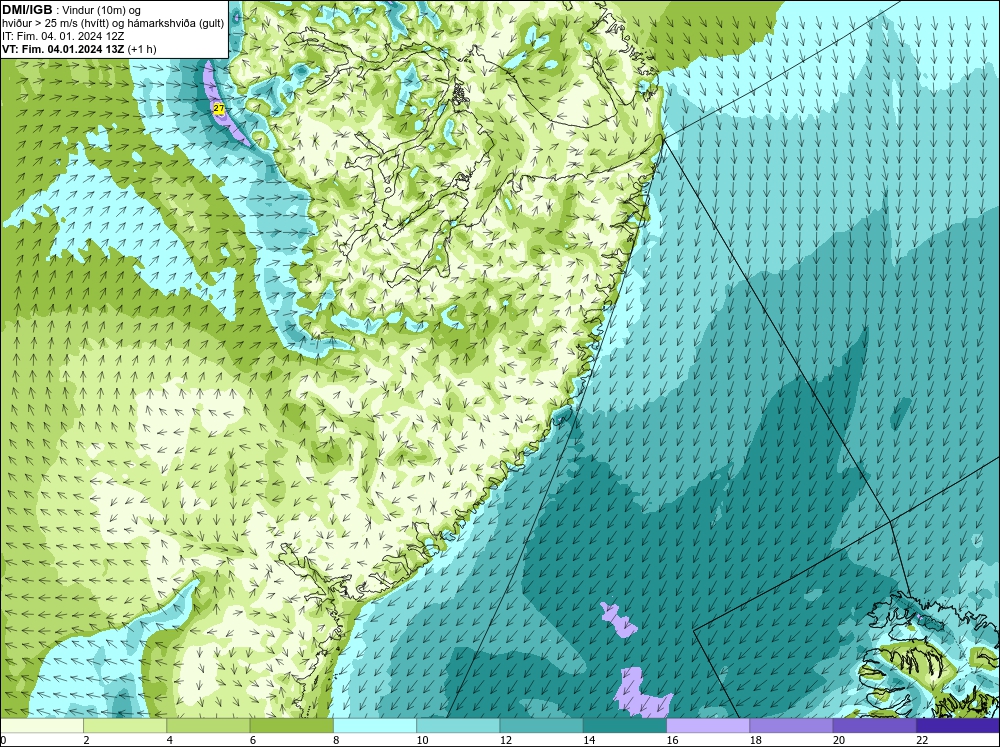Click the legend scale label '16'
The width and height of the screenshot is (1000, 747).
[672, 740]
